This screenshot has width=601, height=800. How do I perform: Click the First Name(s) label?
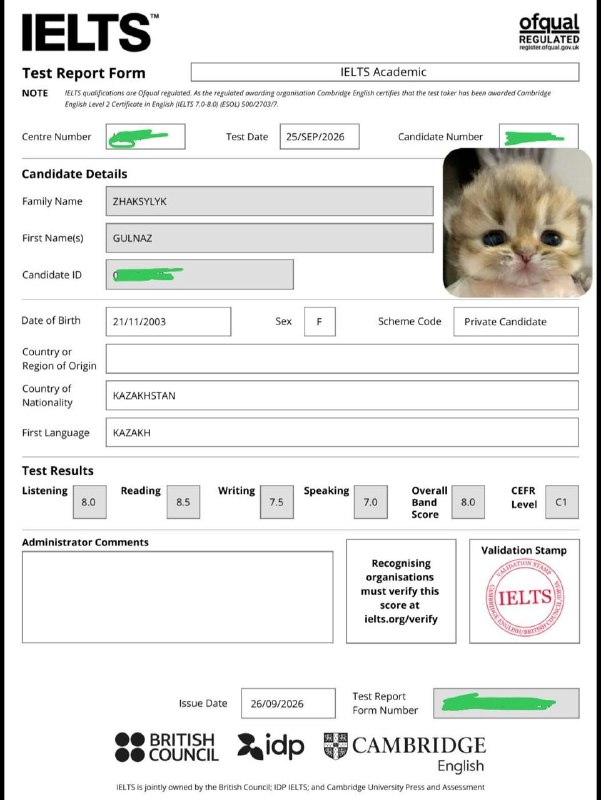click(x=53, y=238)
